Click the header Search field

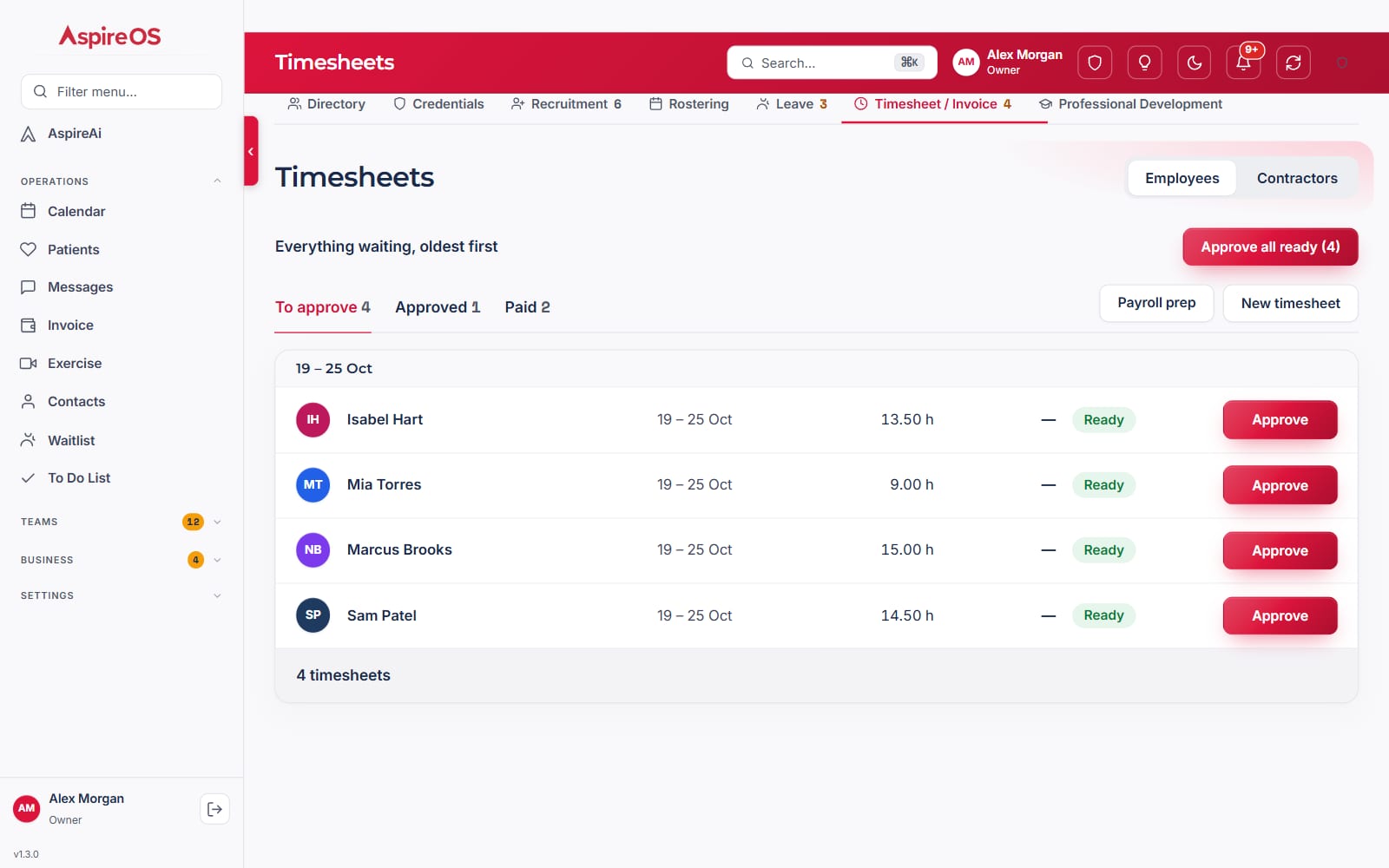coord(832,62)
